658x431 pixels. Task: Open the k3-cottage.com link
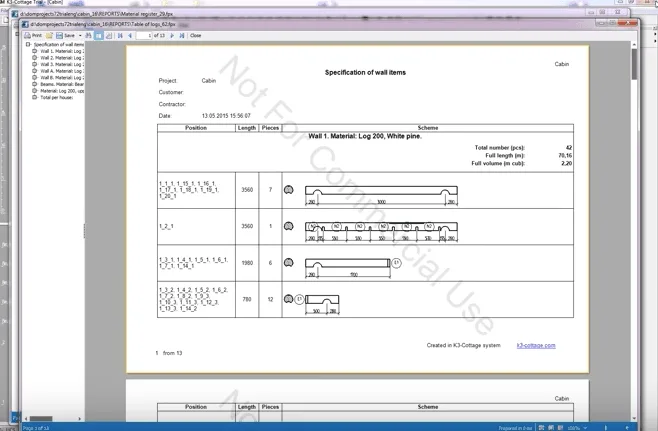[x=536, y=345]
